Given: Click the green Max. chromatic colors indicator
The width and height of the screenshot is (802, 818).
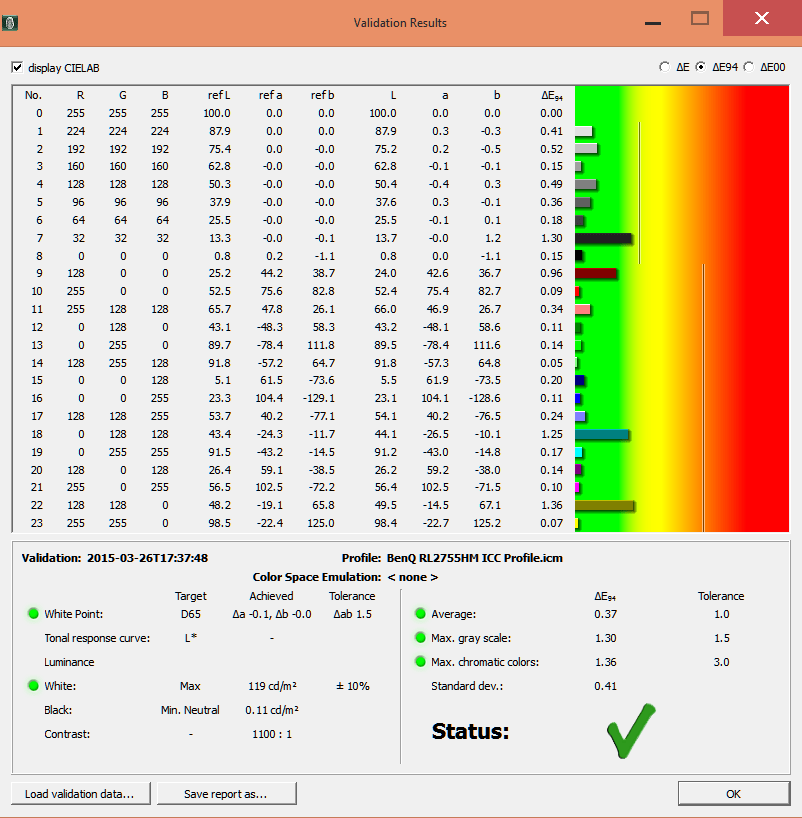Looking at the screenshot, I should pyautogui.click(x=421, y=662).
